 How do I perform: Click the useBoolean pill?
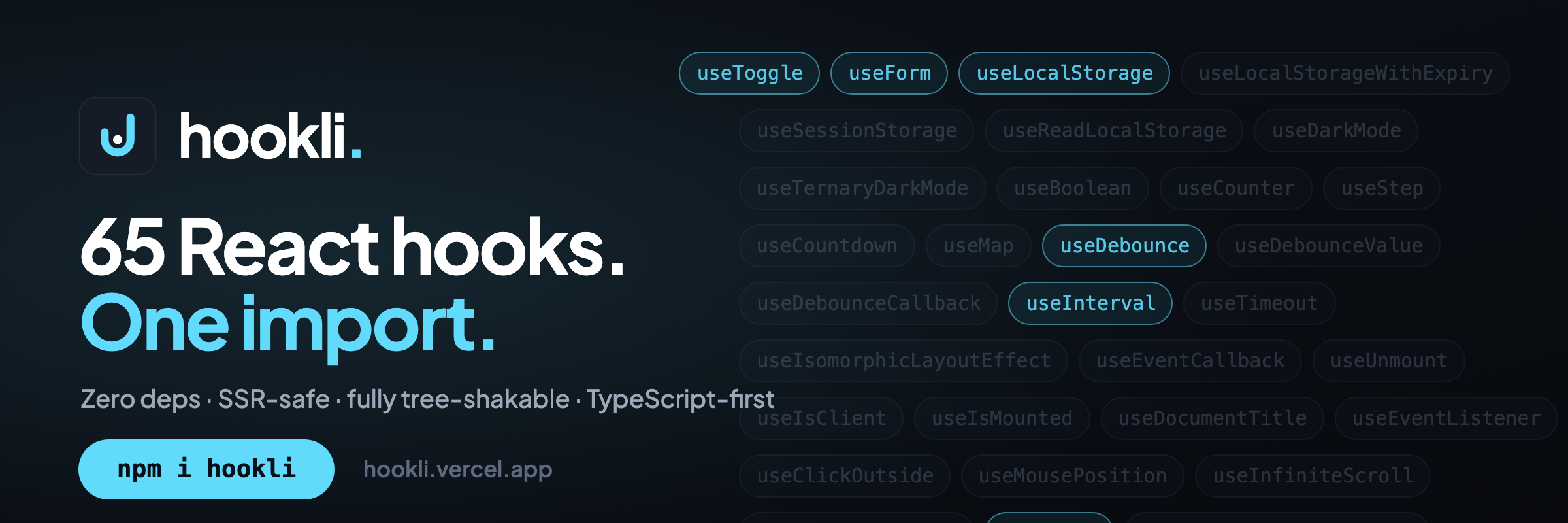pos(1073,188)
